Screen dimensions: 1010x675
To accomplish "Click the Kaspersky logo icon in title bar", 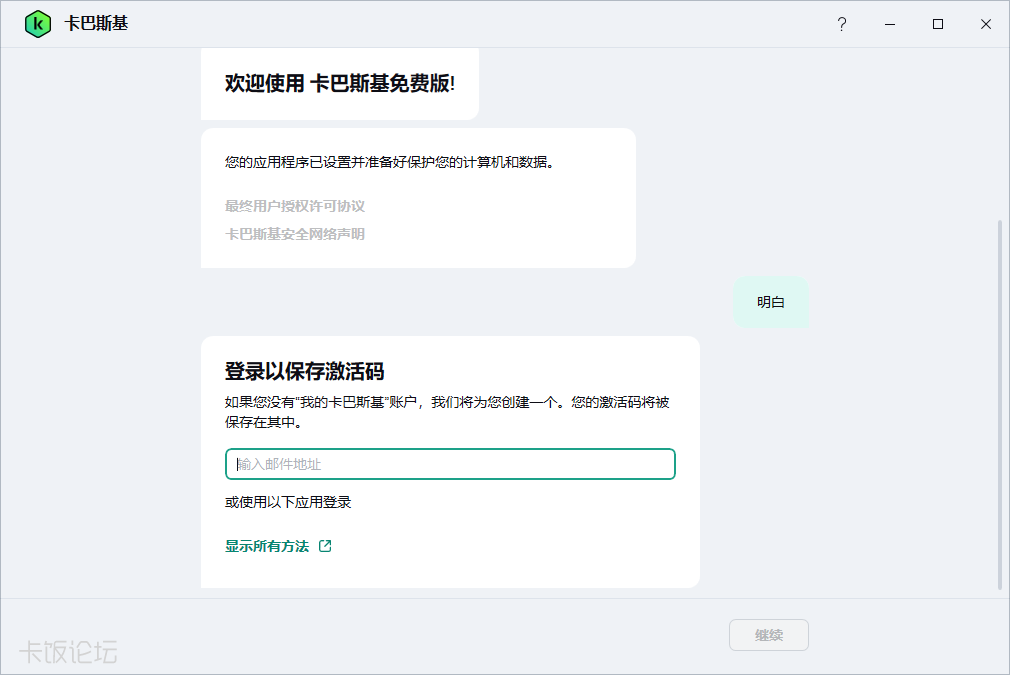I will pos(38,24).
